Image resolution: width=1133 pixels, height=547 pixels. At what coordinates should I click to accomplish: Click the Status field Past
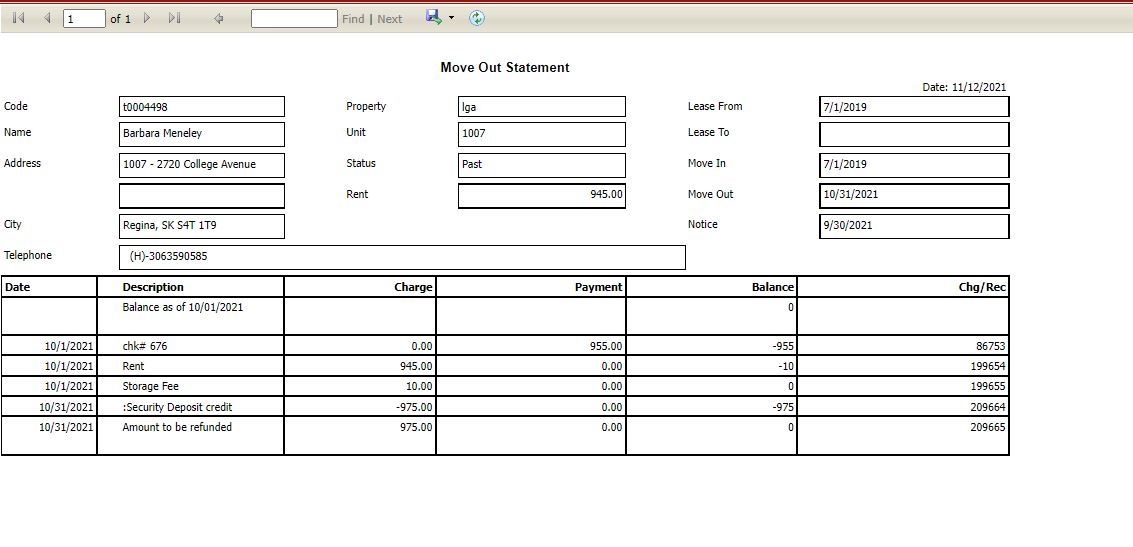(541, 165)
